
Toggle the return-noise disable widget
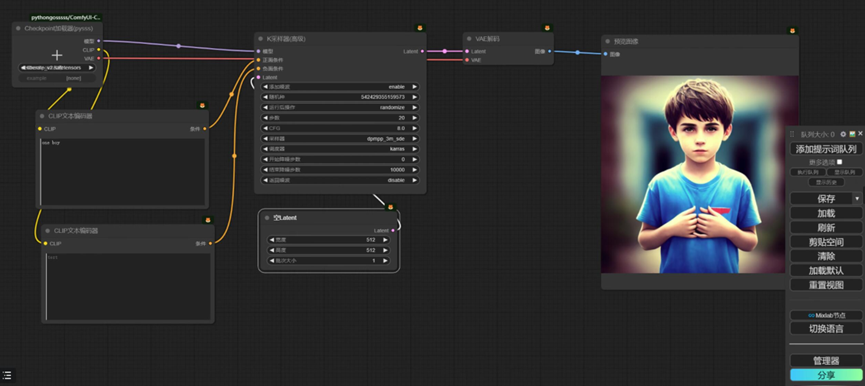click(340, 180)
